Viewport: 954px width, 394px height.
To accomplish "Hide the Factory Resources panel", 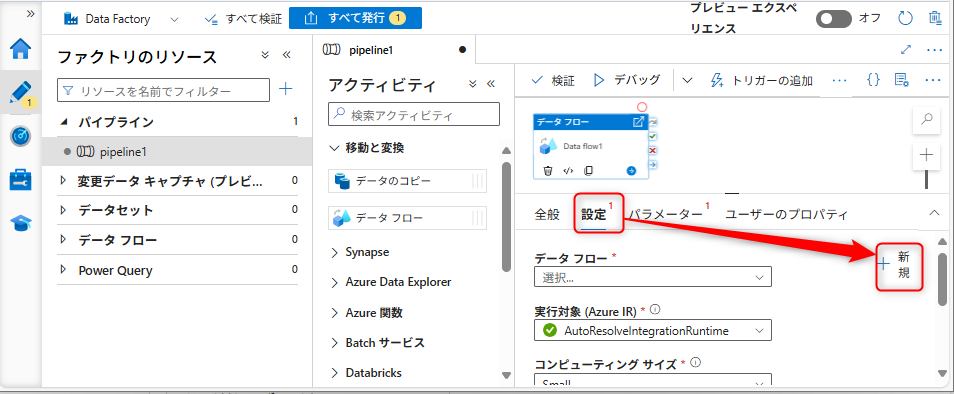I will pos(287,55).
